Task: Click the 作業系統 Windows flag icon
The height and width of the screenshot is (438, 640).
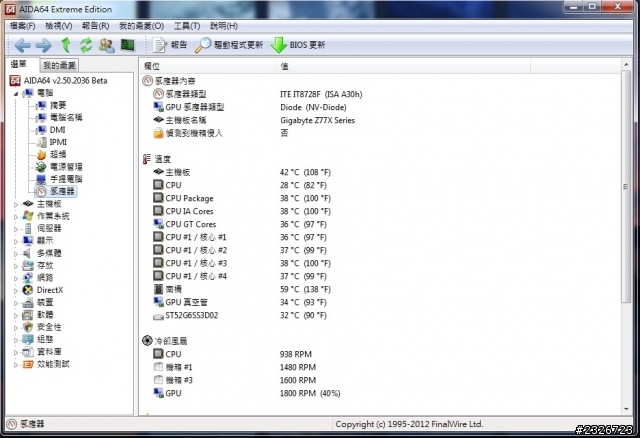Action: click(28, 216)
